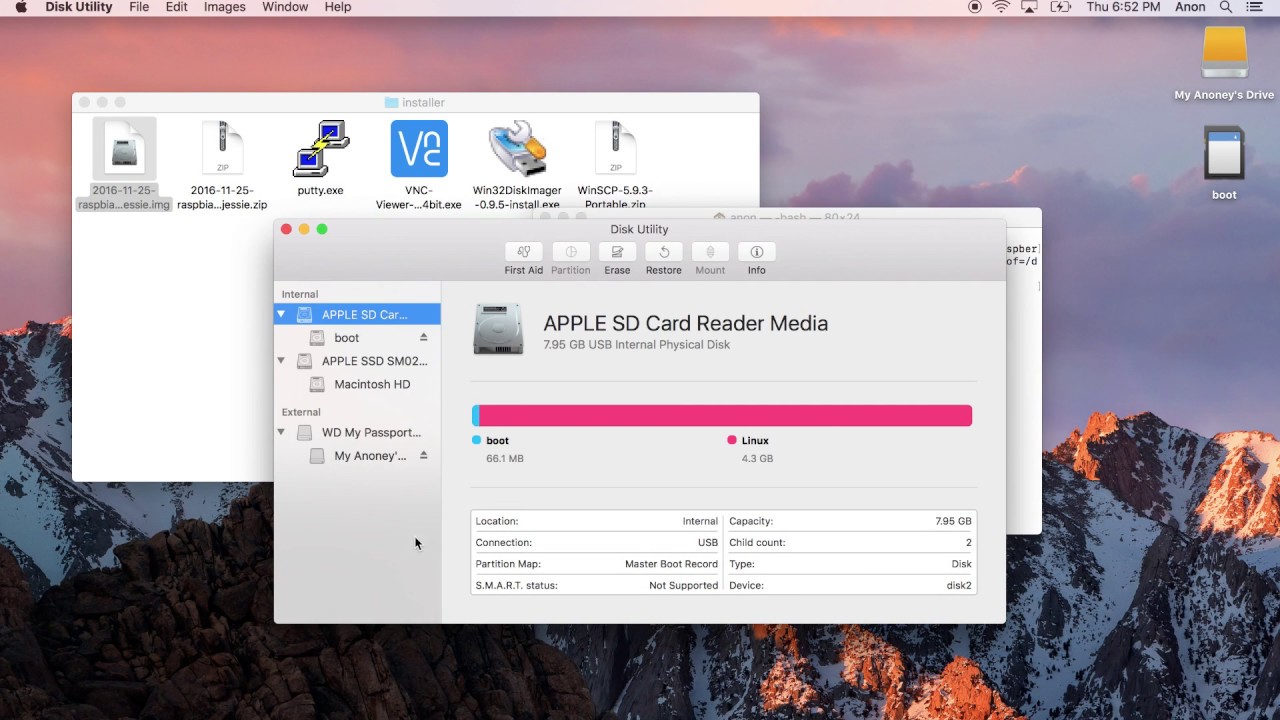Open the File menu
This screenshot has width=1280, height=720.
click(139, 7)
